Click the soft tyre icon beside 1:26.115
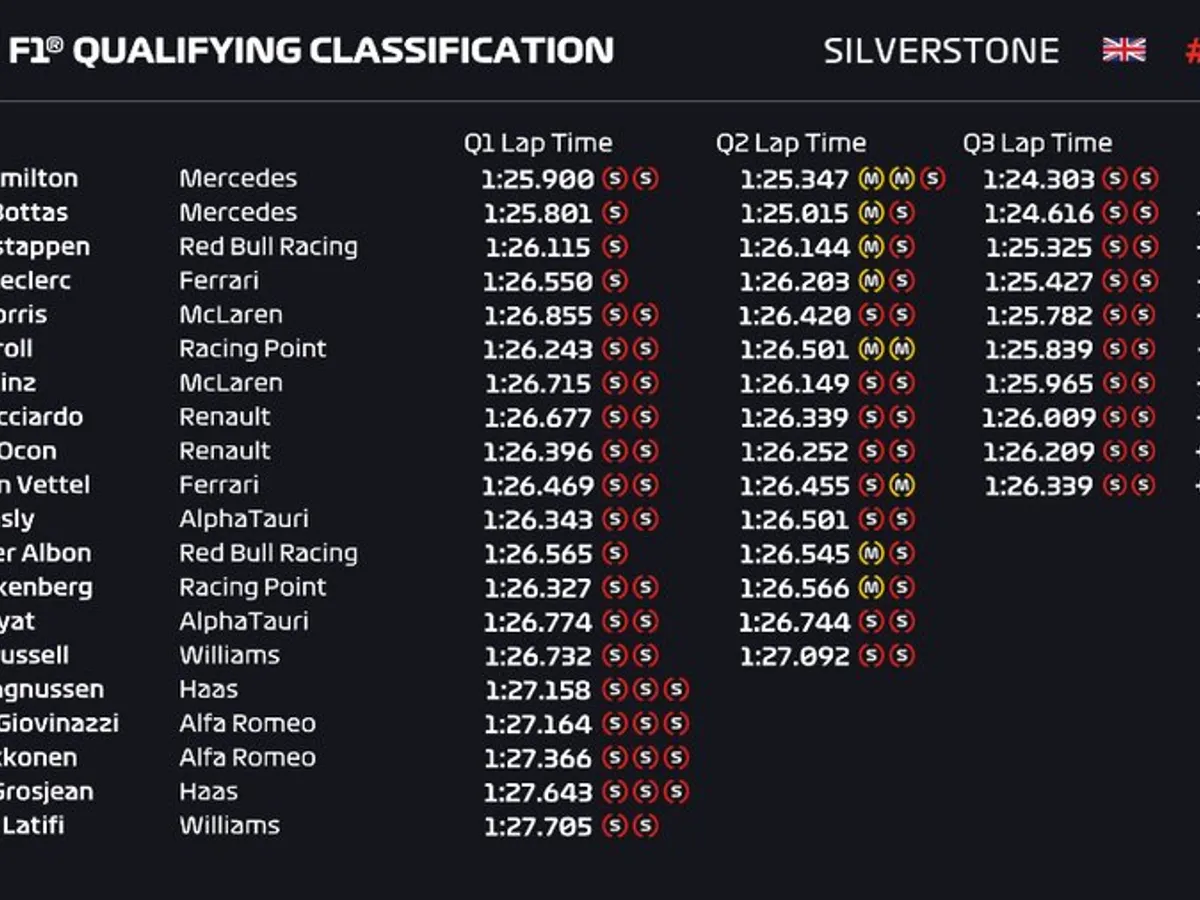Viewport: 1200px width, 900px height. click(x=615, y=247)
